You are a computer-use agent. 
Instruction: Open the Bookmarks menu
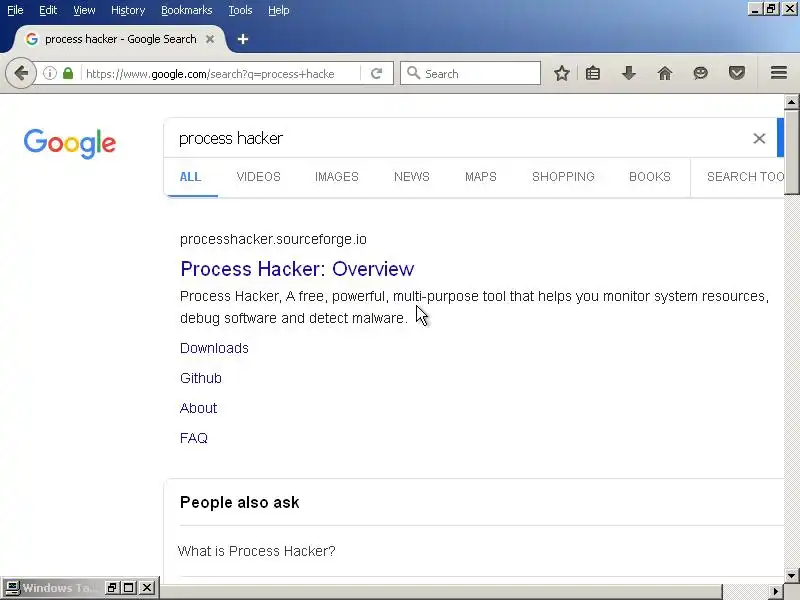pos(187,10)
